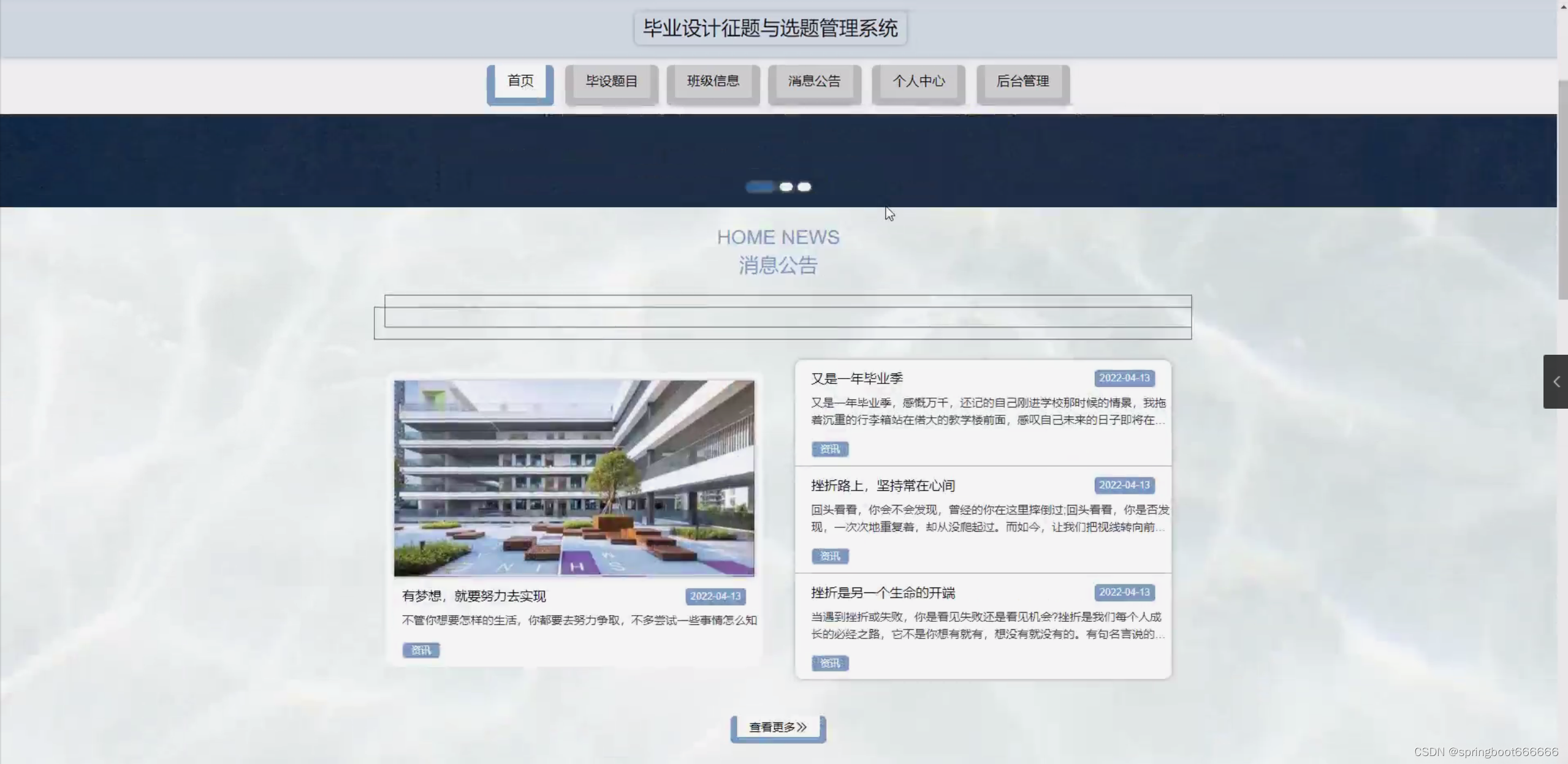
Task: Switch to the second carousel slide dot
Action: coord(786,187)
